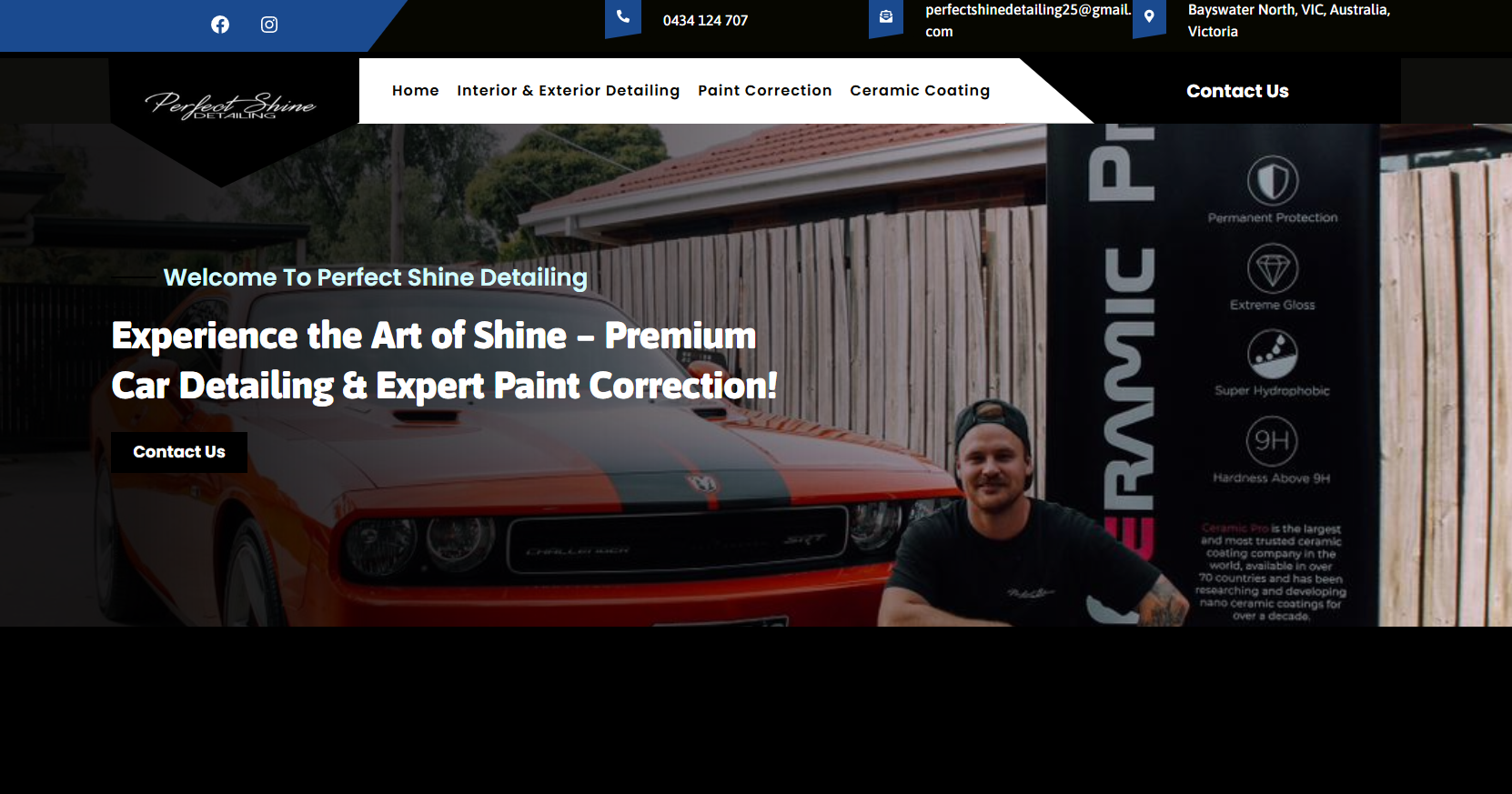
Task: Go to Interior & Exterior Detailing page
Action: coord(569,91)
